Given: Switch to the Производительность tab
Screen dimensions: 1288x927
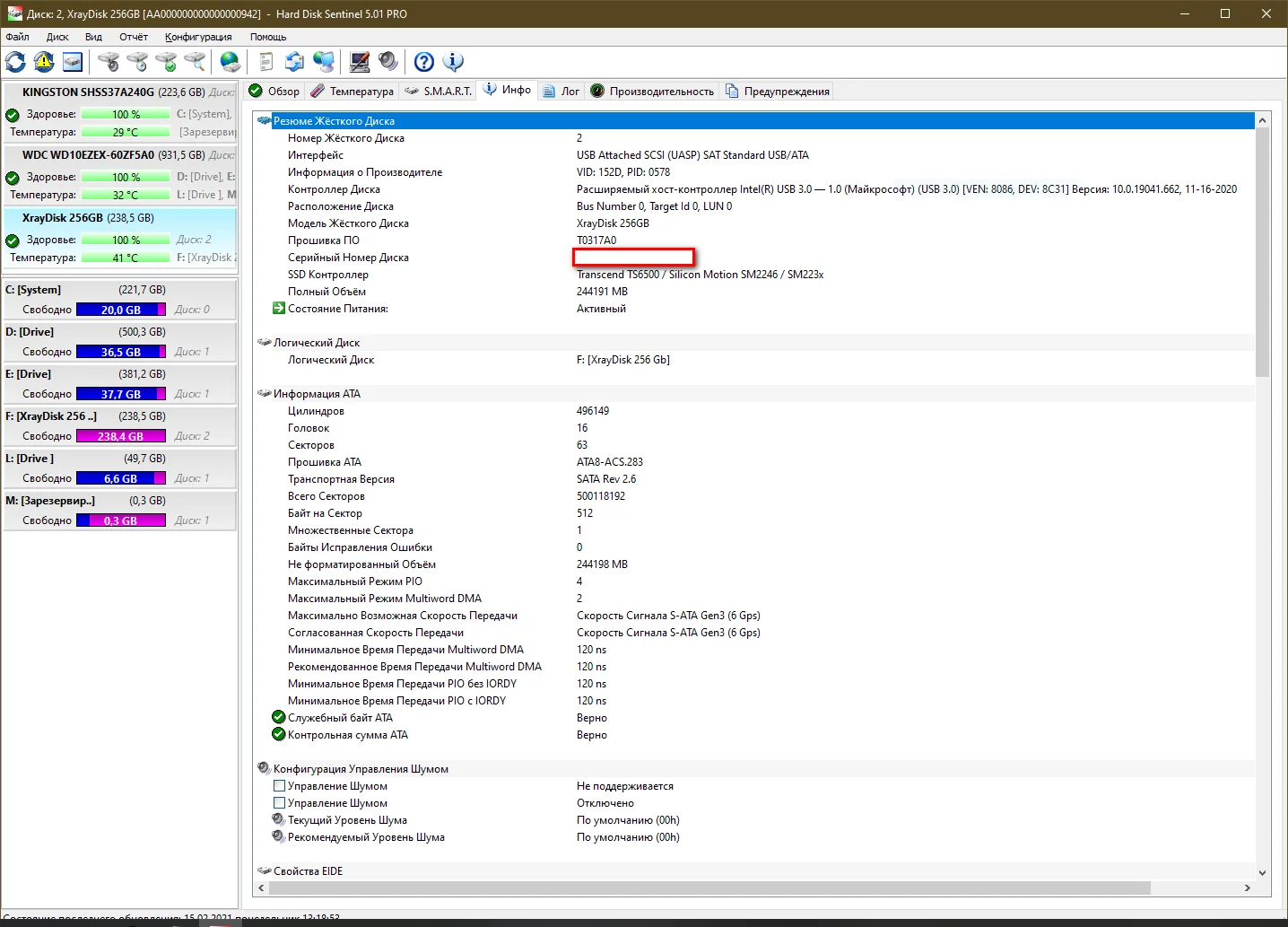Looking at the screenshot, I should 654,92.
